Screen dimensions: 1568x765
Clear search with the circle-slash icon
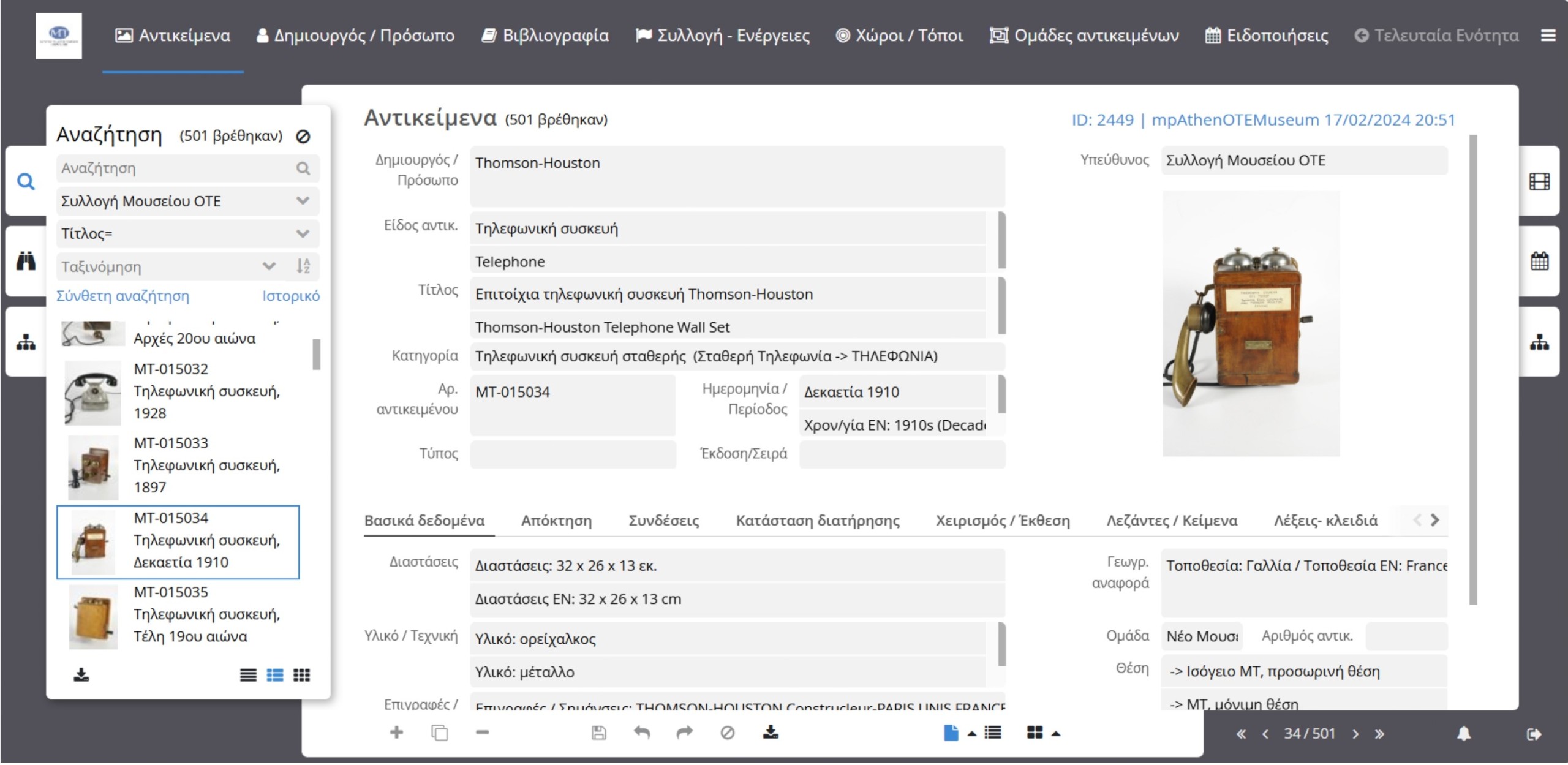point(303,136)
